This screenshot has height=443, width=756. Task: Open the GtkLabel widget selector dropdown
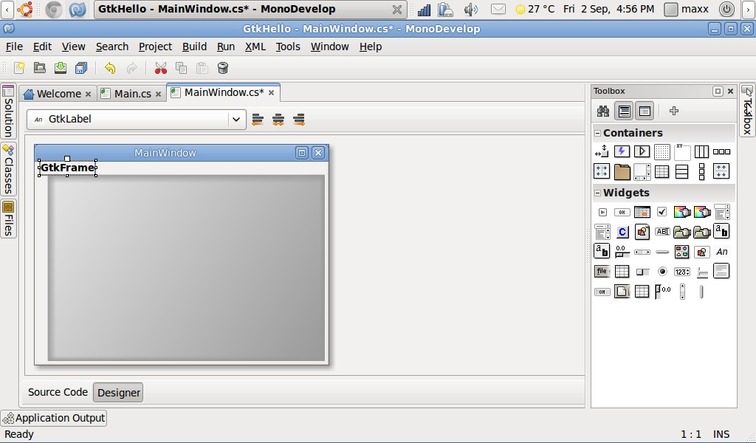(x=236, y=119)
